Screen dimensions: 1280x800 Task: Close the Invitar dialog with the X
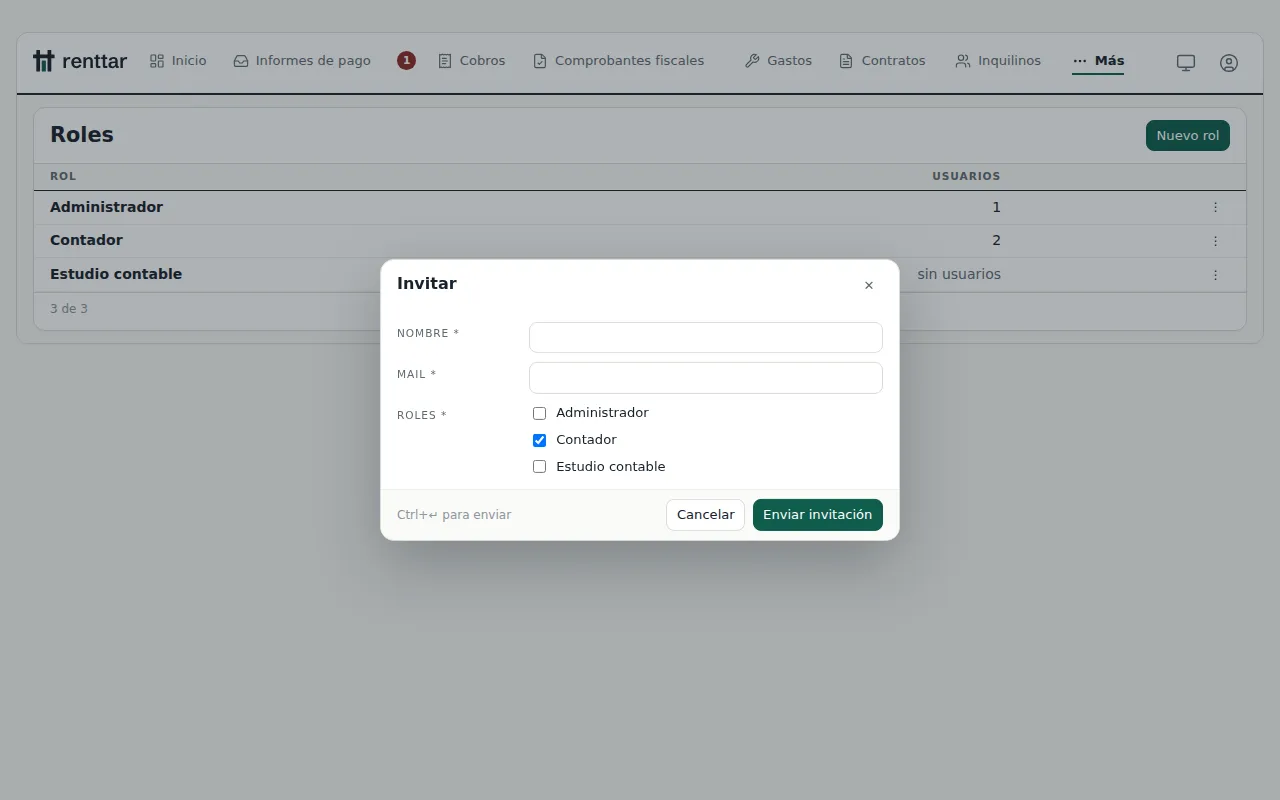pyautogui.click(x=869, y=285)
